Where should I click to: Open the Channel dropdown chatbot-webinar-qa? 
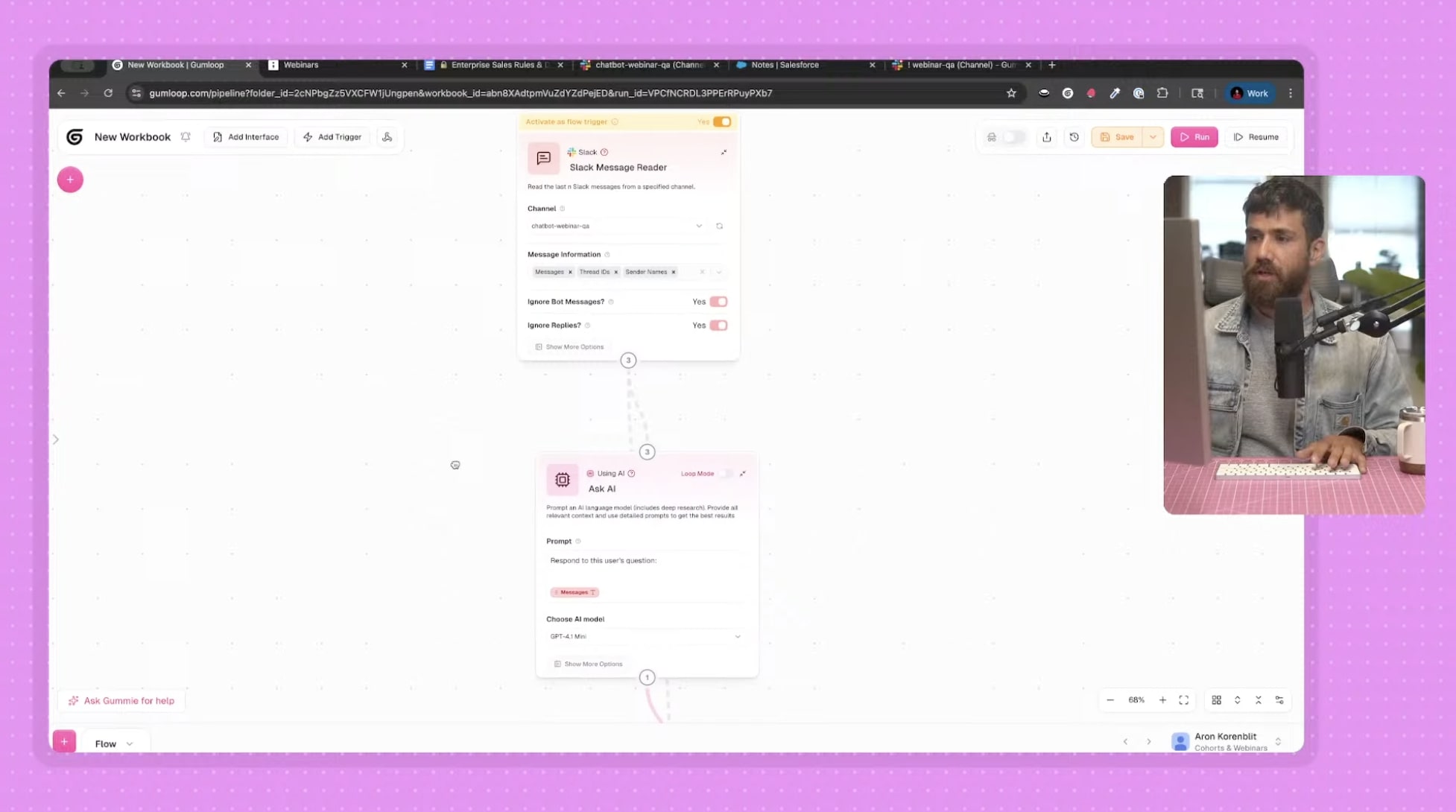coord(615,226)
